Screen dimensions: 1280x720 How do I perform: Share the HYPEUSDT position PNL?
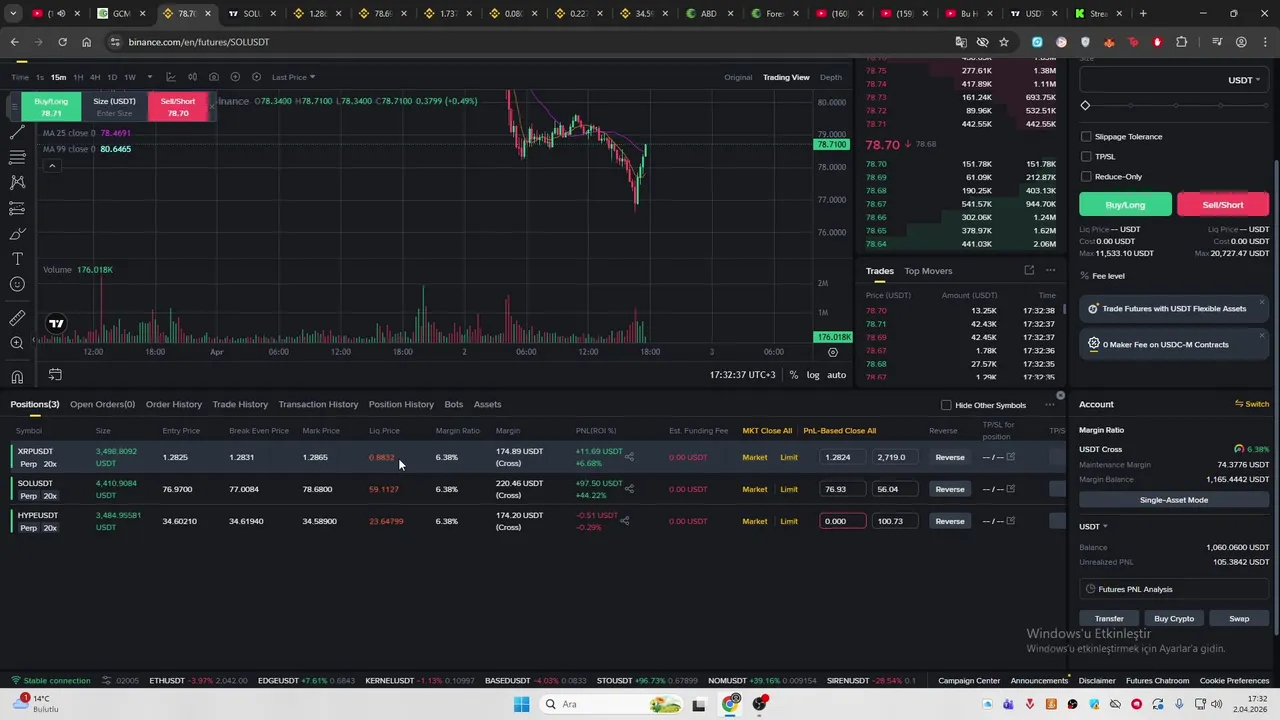[624, 521]
